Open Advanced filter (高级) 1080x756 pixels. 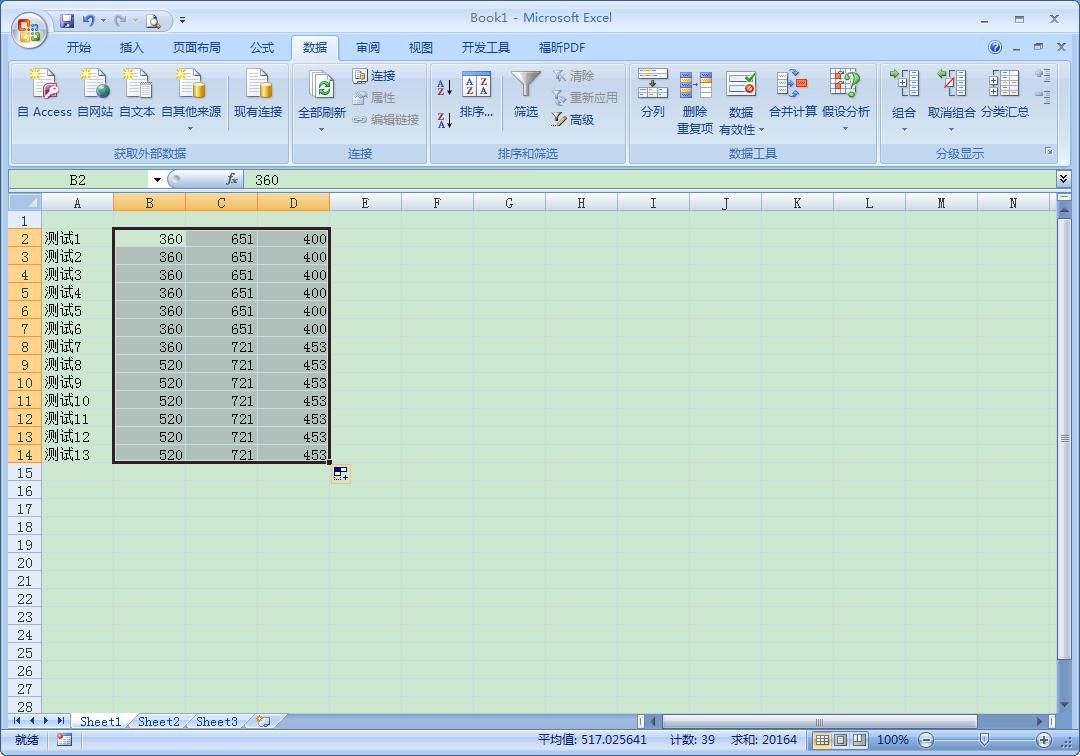[x=573, y=120]
